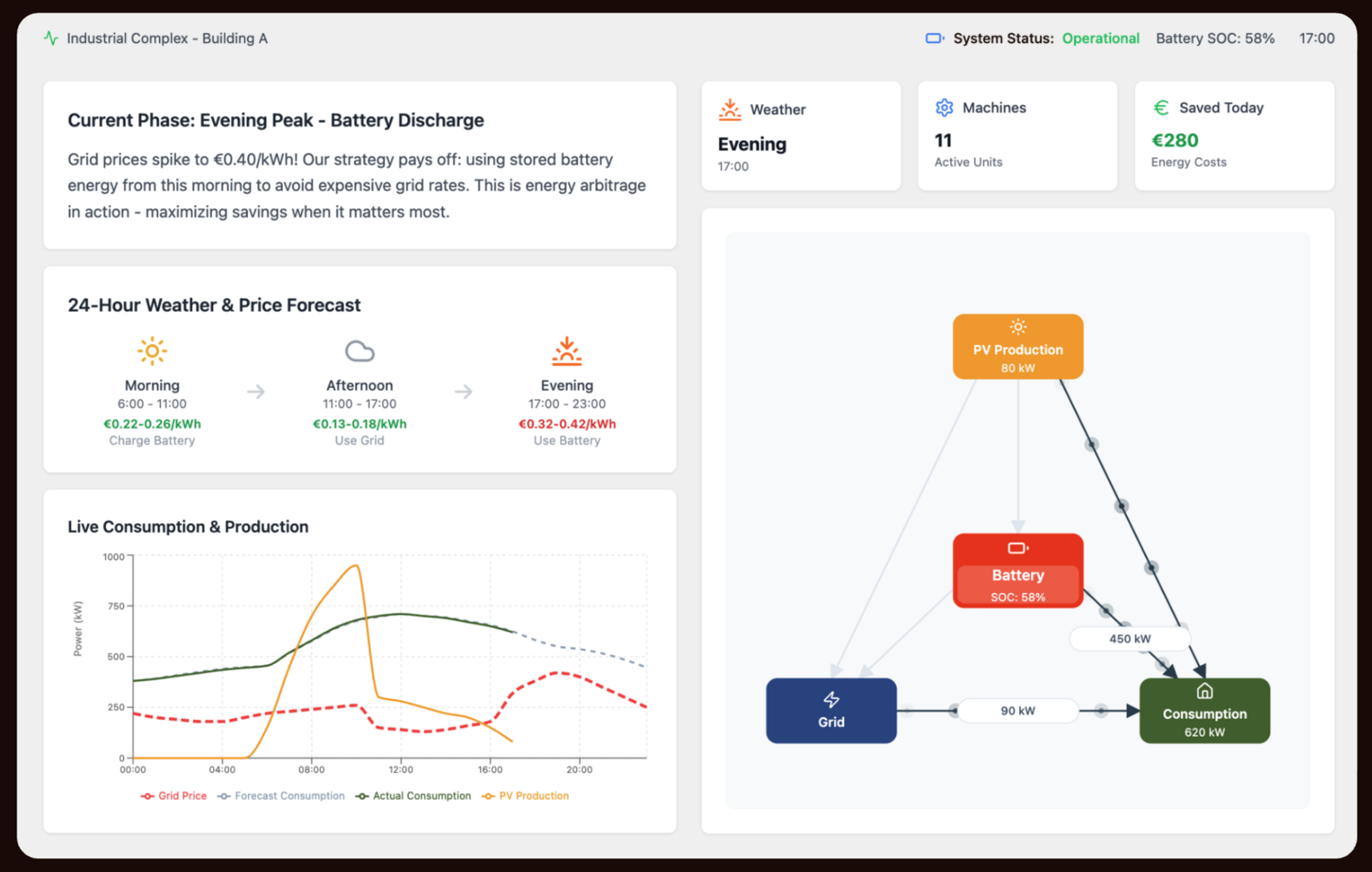Viewport: 1372px width, 872px height.
Task: Click the €280 saved energy costs value
Action: [1175, 140]
